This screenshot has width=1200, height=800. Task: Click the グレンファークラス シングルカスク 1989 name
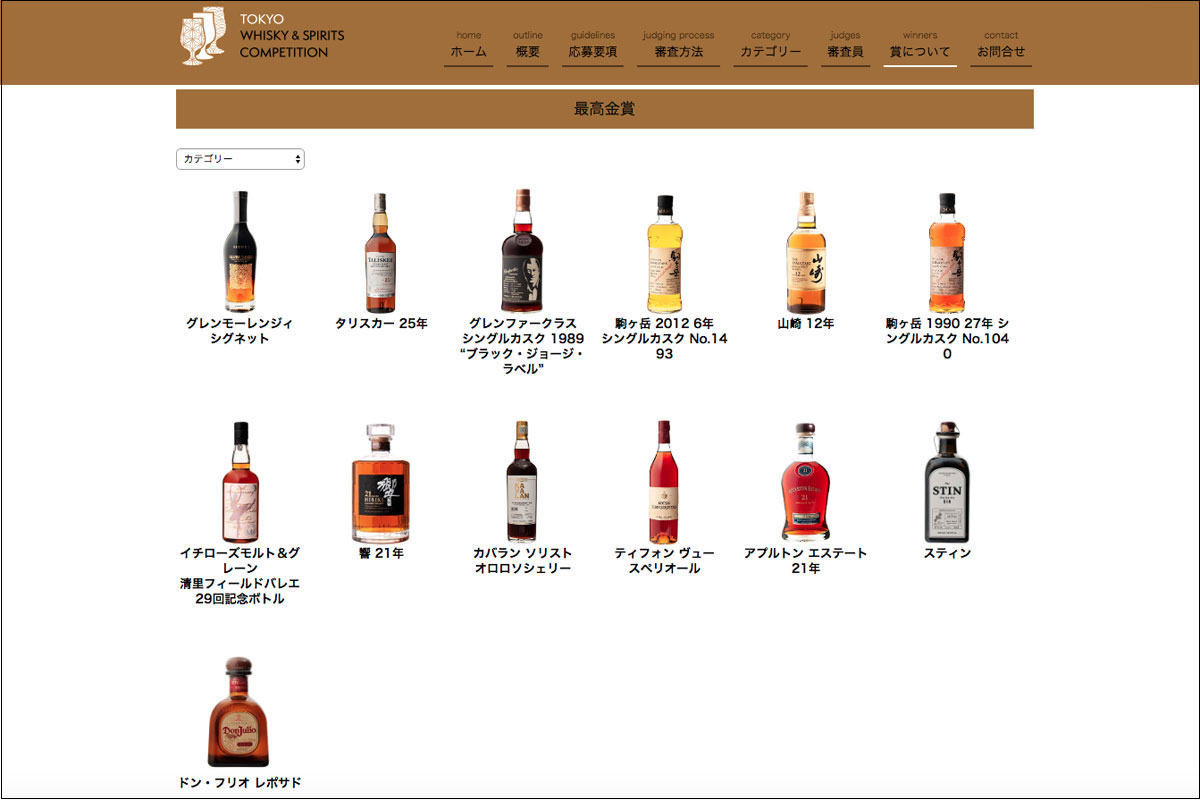click(x=522, y=346)
